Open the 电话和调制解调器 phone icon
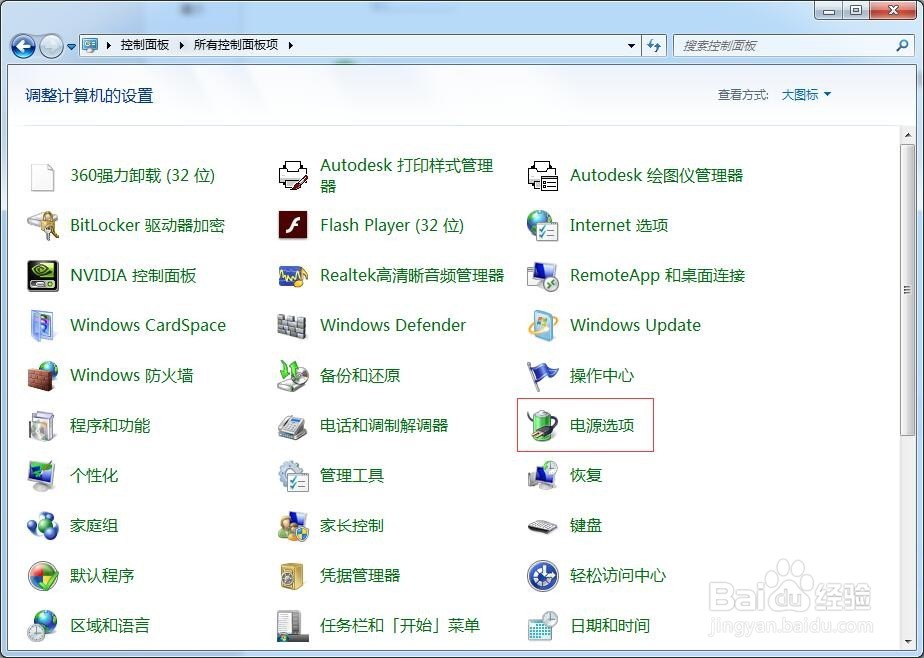Image resolution: width=924 pixels, height=658 pixels. point(293,426)
